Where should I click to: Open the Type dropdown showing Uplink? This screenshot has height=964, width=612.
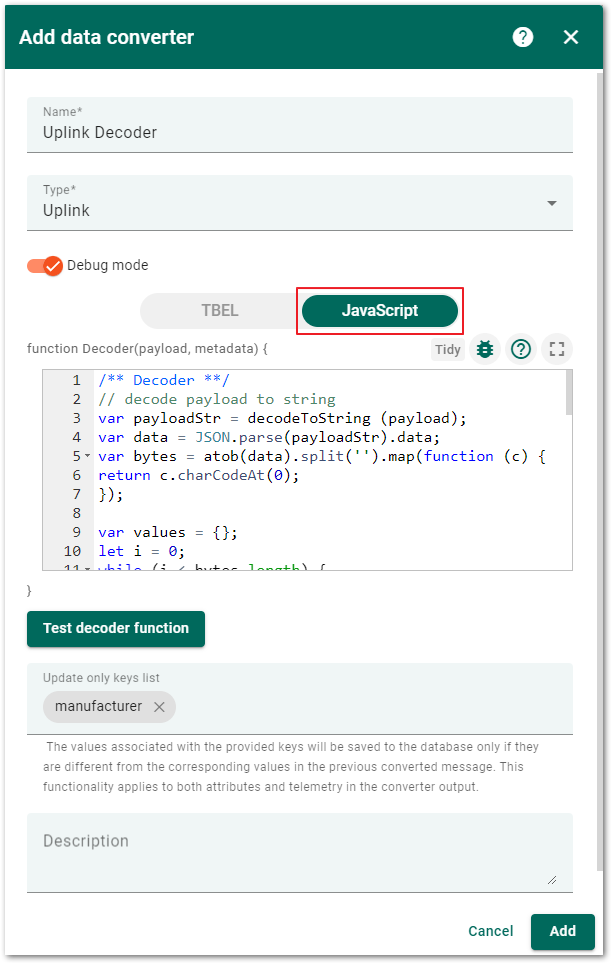pos(300,203)
